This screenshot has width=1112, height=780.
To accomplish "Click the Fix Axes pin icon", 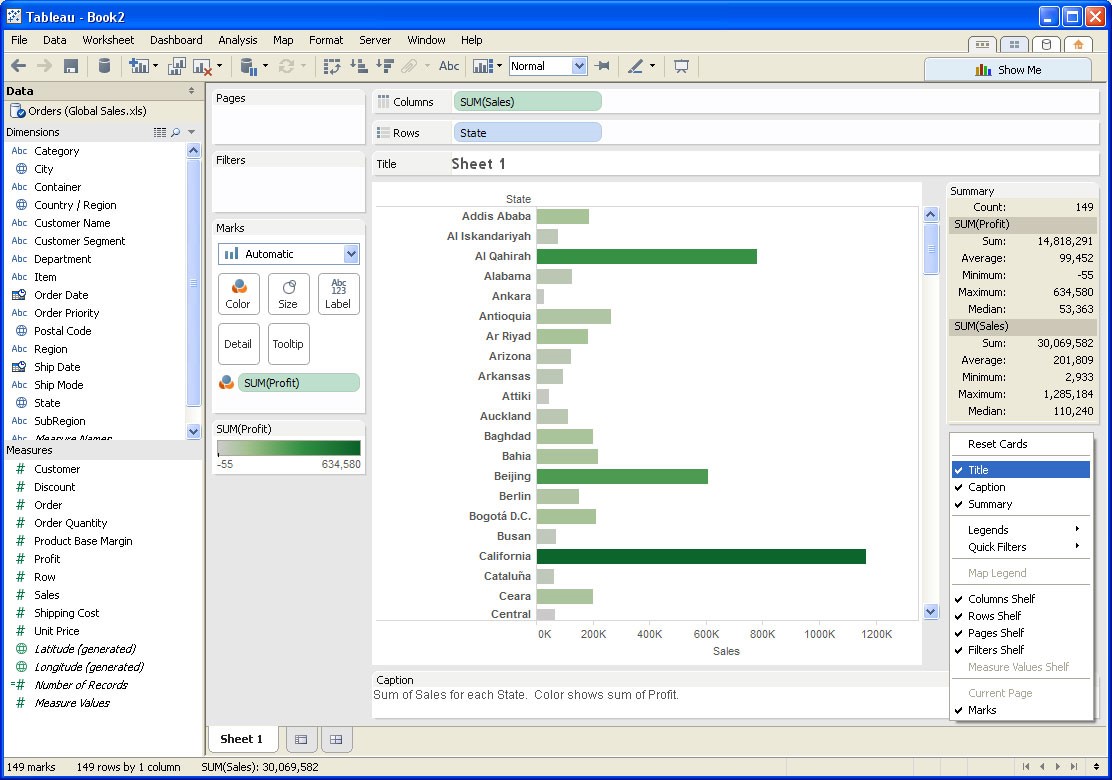I will pyautogui.click(x=602, y=66).
